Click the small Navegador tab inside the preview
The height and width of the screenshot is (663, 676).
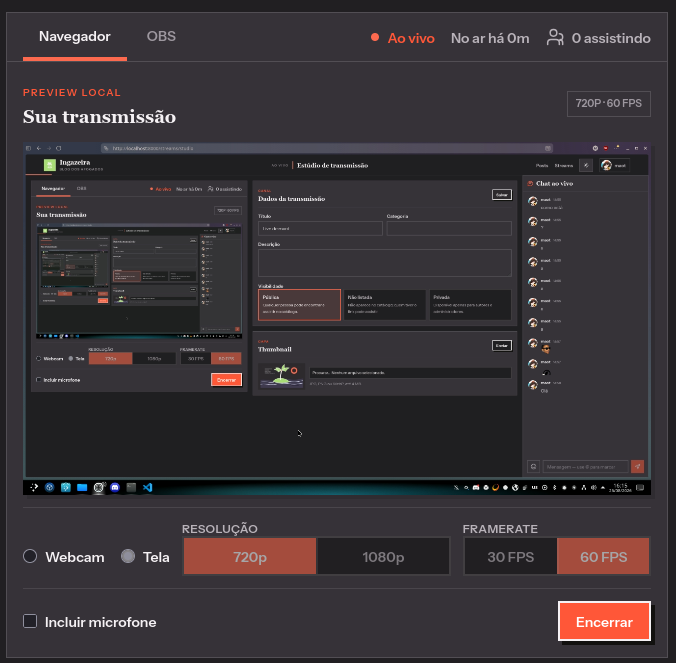tap(53, 188)
